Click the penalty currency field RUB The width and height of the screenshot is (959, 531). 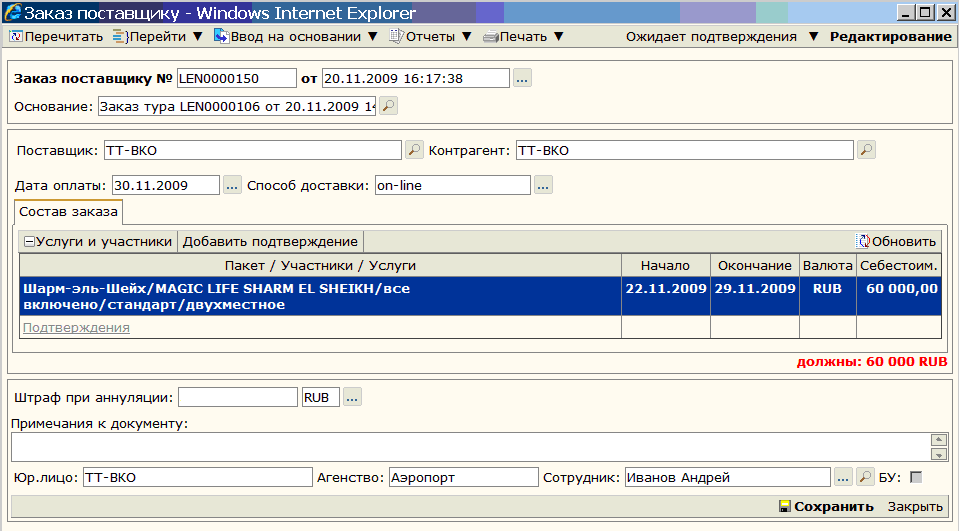pos(320,398)
